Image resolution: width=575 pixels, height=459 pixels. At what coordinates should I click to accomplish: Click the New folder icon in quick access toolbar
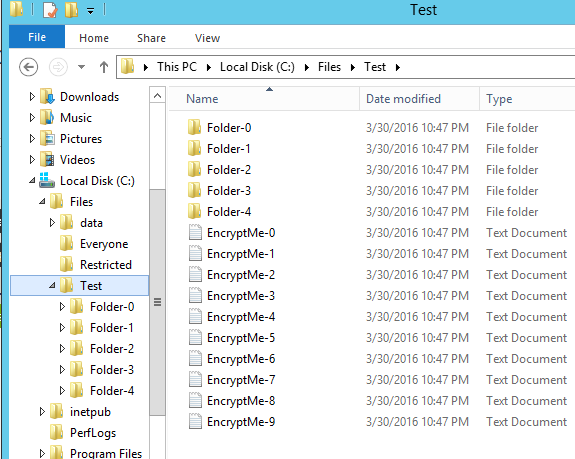click(72, 10)
